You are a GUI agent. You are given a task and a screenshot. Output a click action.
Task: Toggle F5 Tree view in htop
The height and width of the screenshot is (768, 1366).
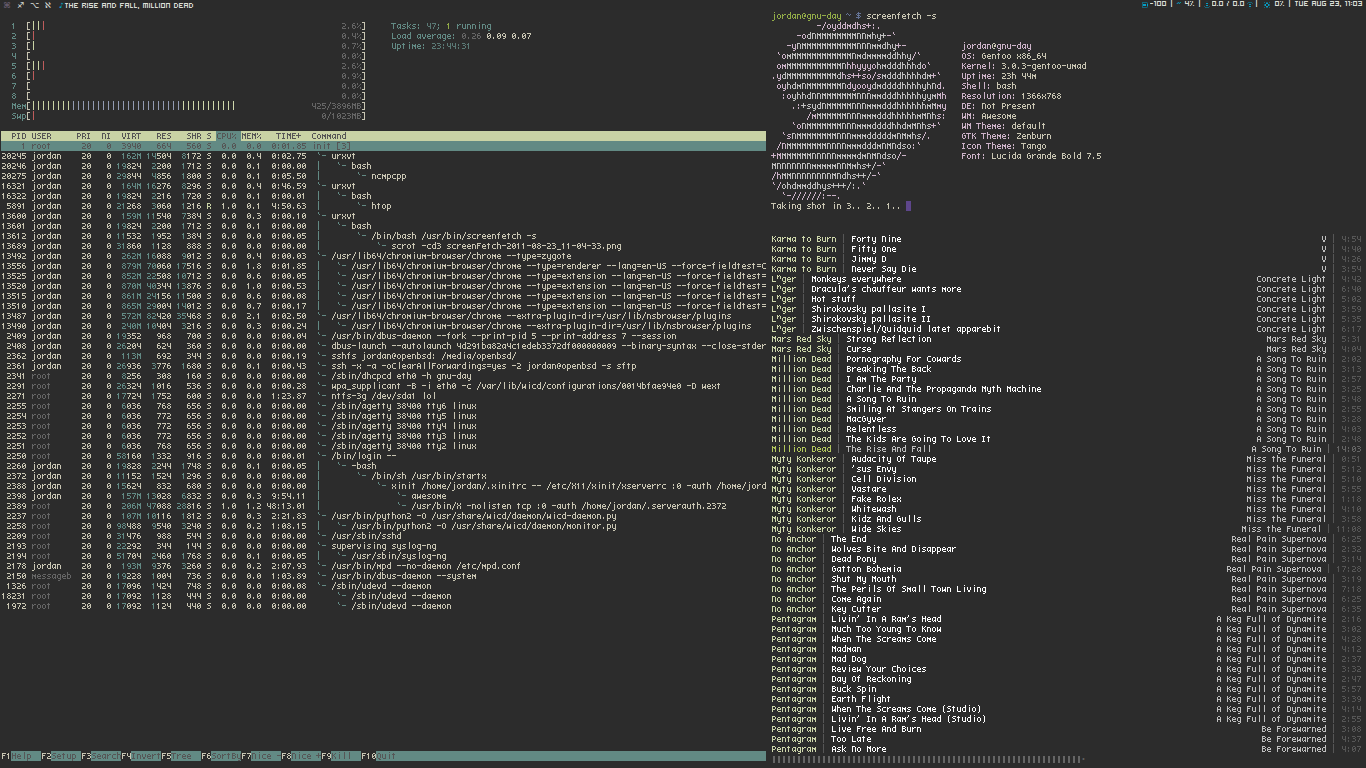180,756
